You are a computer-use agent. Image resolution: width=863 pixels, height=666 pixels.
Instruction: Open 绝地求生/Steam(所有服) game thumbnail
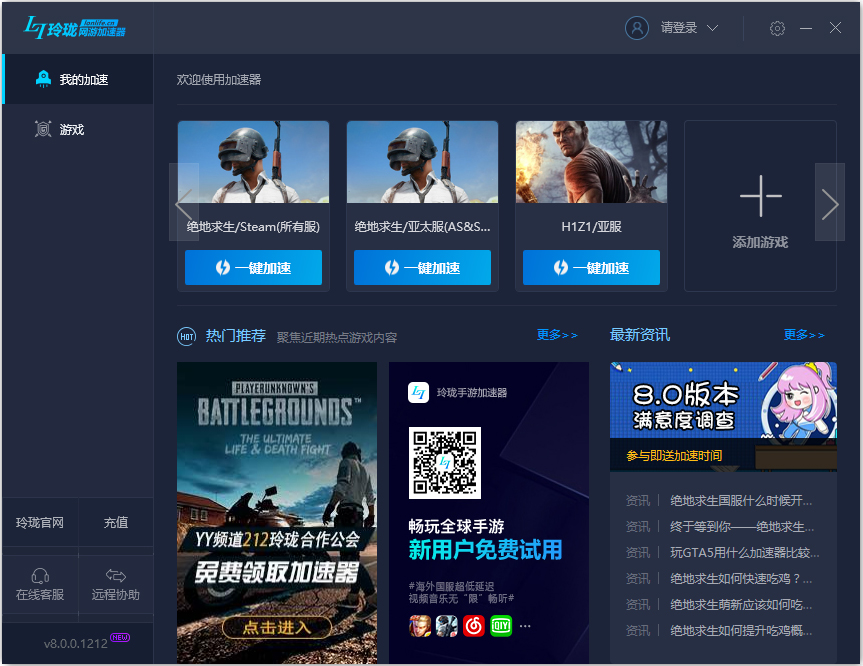point(253,162)
